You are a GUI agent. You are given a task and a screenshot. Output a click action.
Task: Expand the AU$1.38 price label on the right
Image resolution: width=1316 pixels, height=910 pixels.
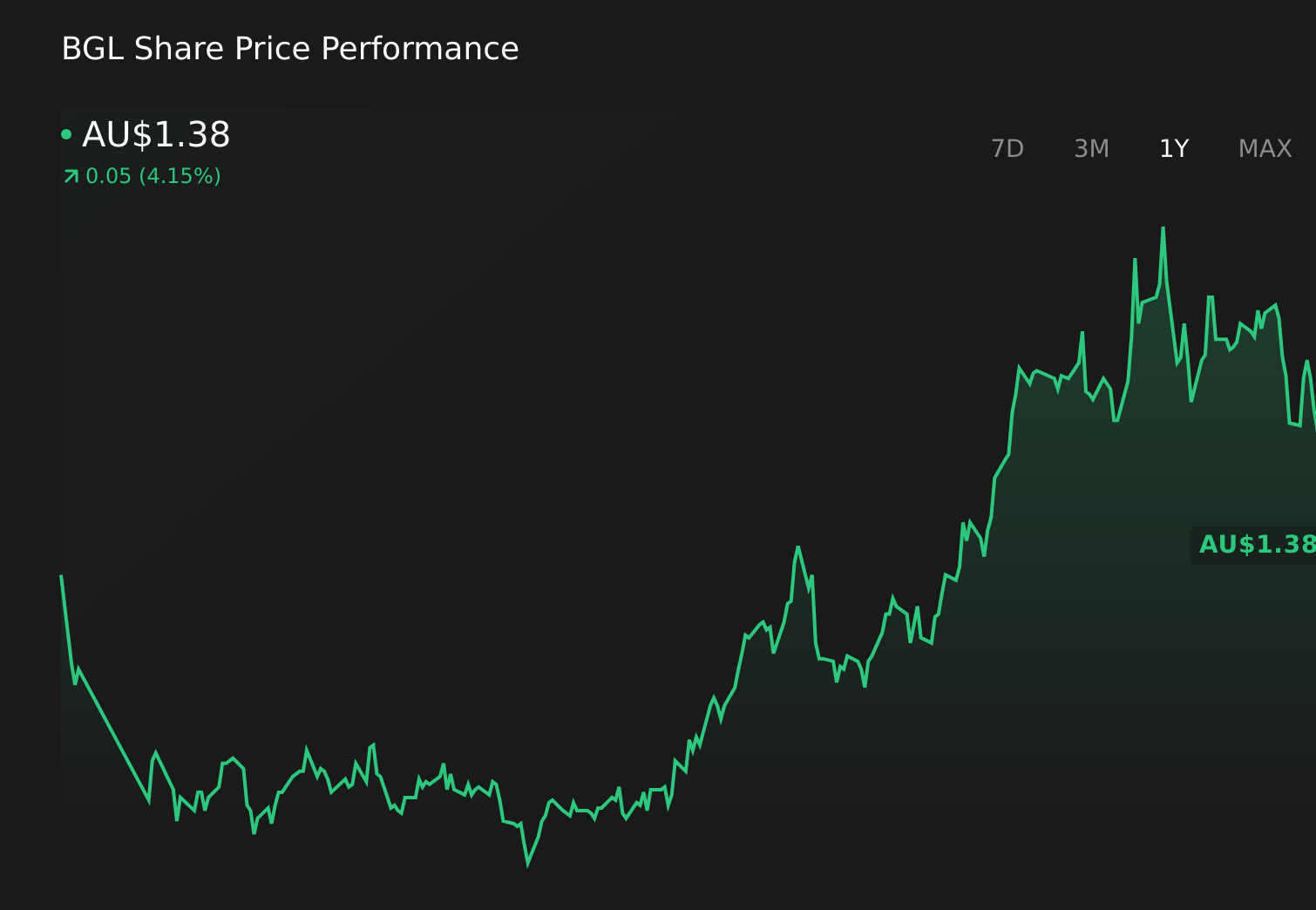point(1255,546)
